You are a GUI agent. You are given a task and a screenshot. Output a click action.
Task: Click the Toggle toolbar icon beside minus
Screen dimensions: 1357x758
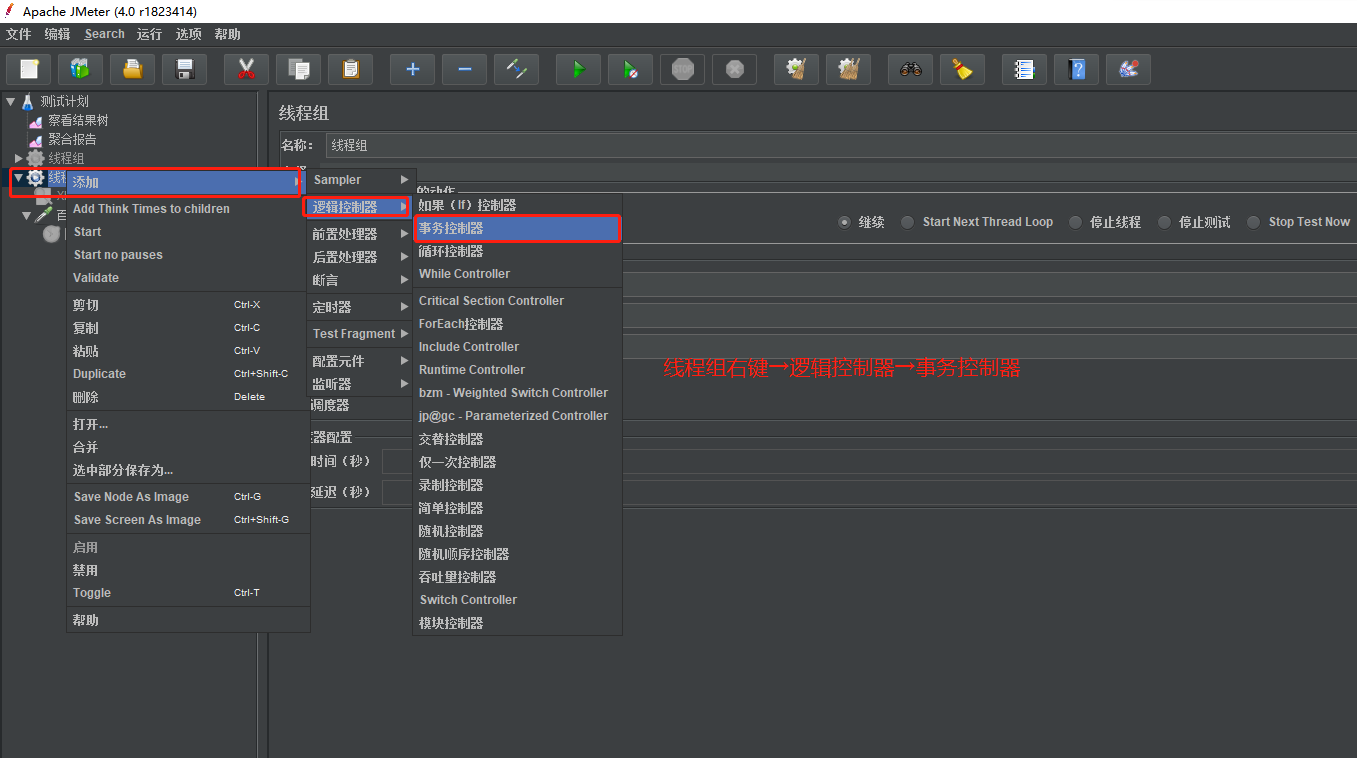[516, 69]
